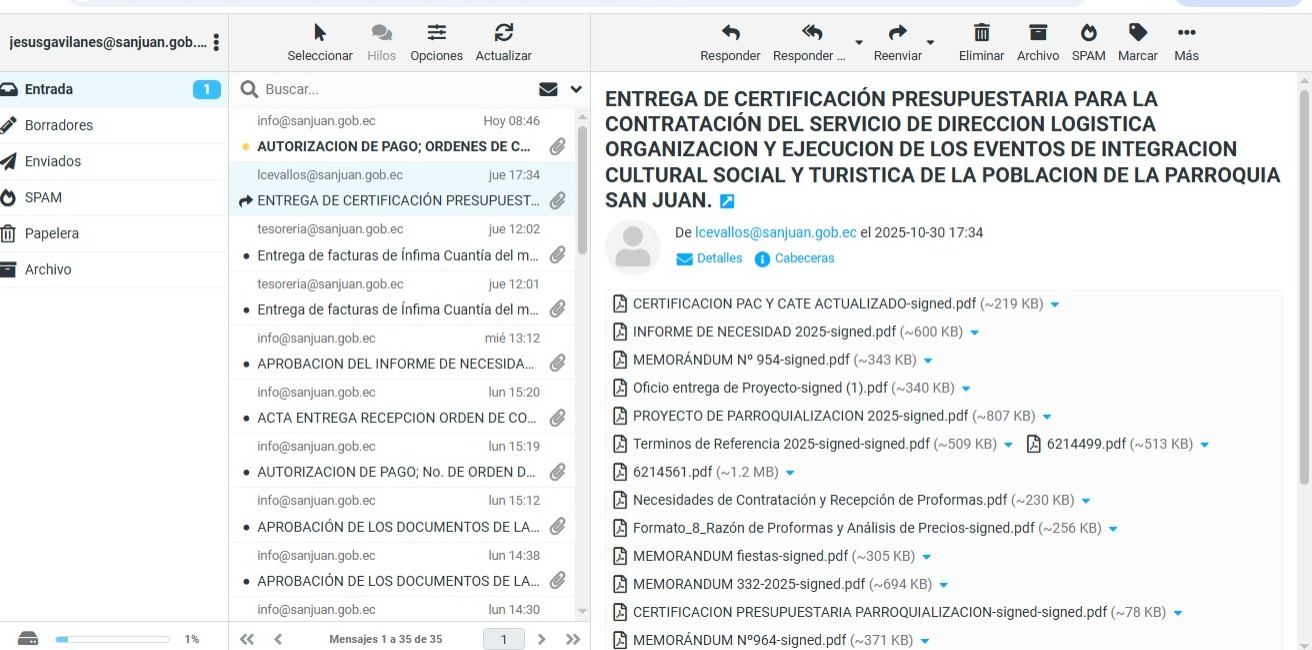
Task: Expand dropdown for 6214561.pdf attachment
Action: 790,472
